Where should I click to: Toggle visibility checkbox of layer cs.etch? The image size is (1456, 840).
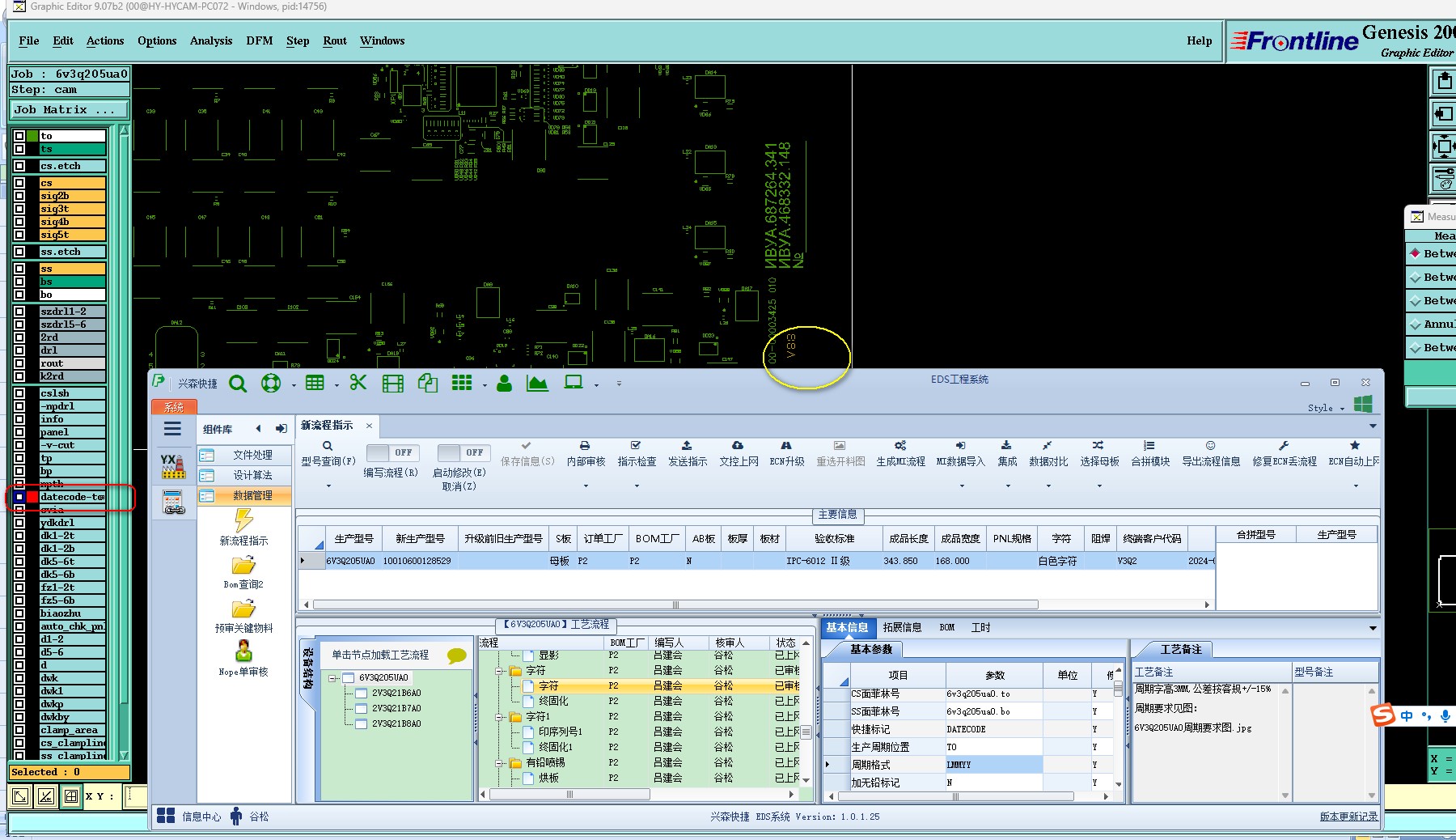pyautogui.click(x=19, y=166)
